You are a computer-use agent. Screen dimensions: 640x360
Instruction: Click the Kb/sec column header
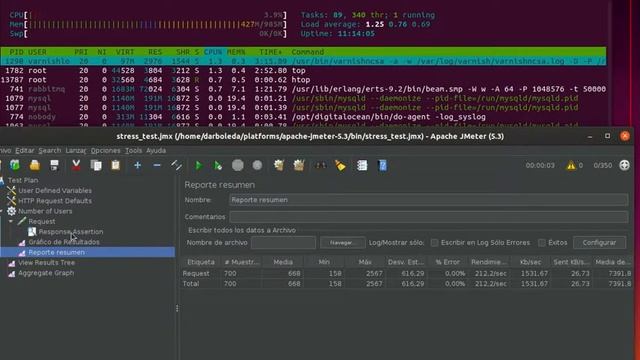530,262
